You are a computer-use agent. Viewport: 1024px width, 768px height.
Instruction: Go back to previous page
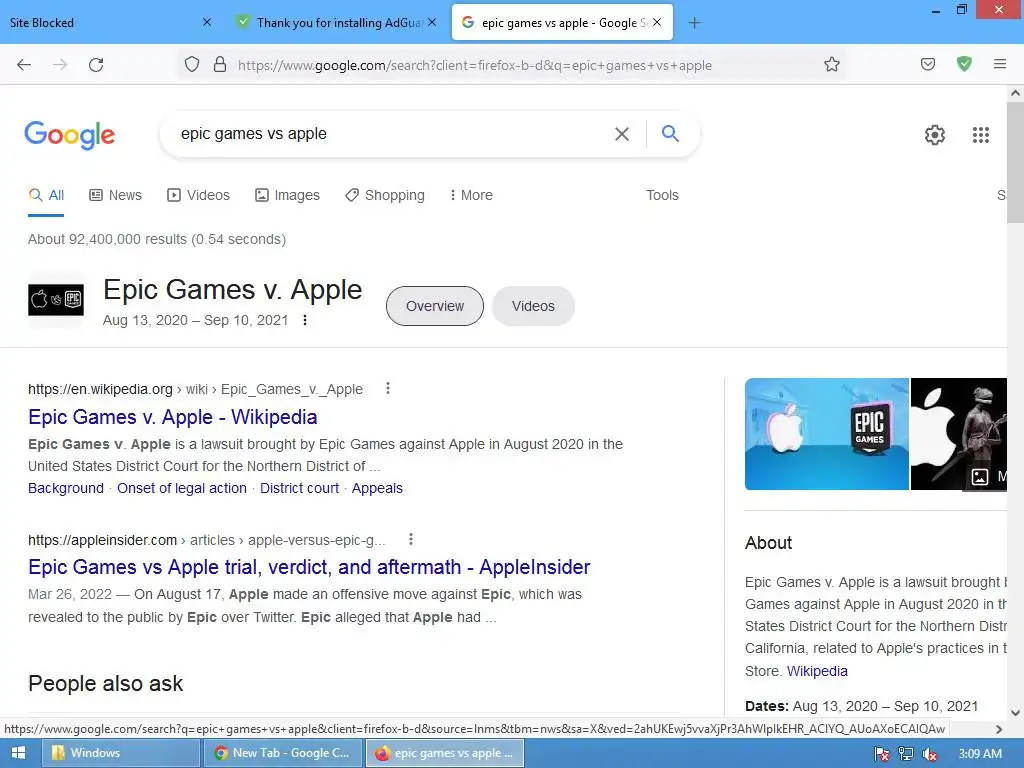(24, 65)
